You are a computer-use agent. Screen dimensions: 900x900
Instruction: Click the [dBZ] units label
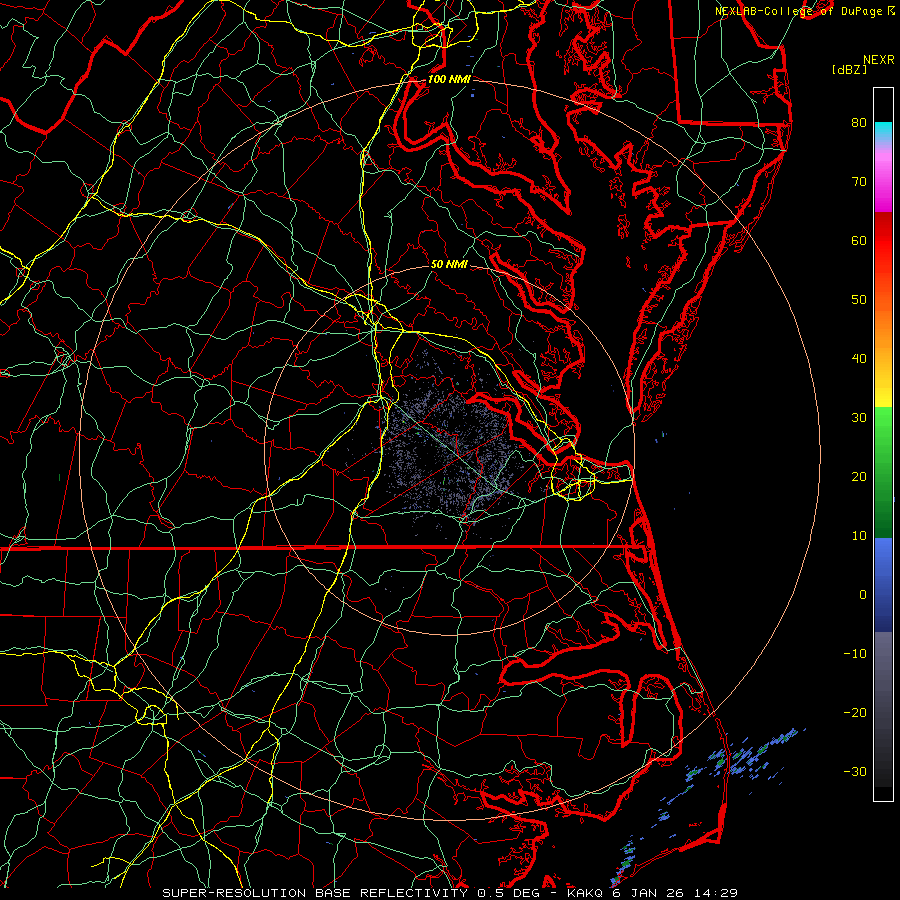848,69
